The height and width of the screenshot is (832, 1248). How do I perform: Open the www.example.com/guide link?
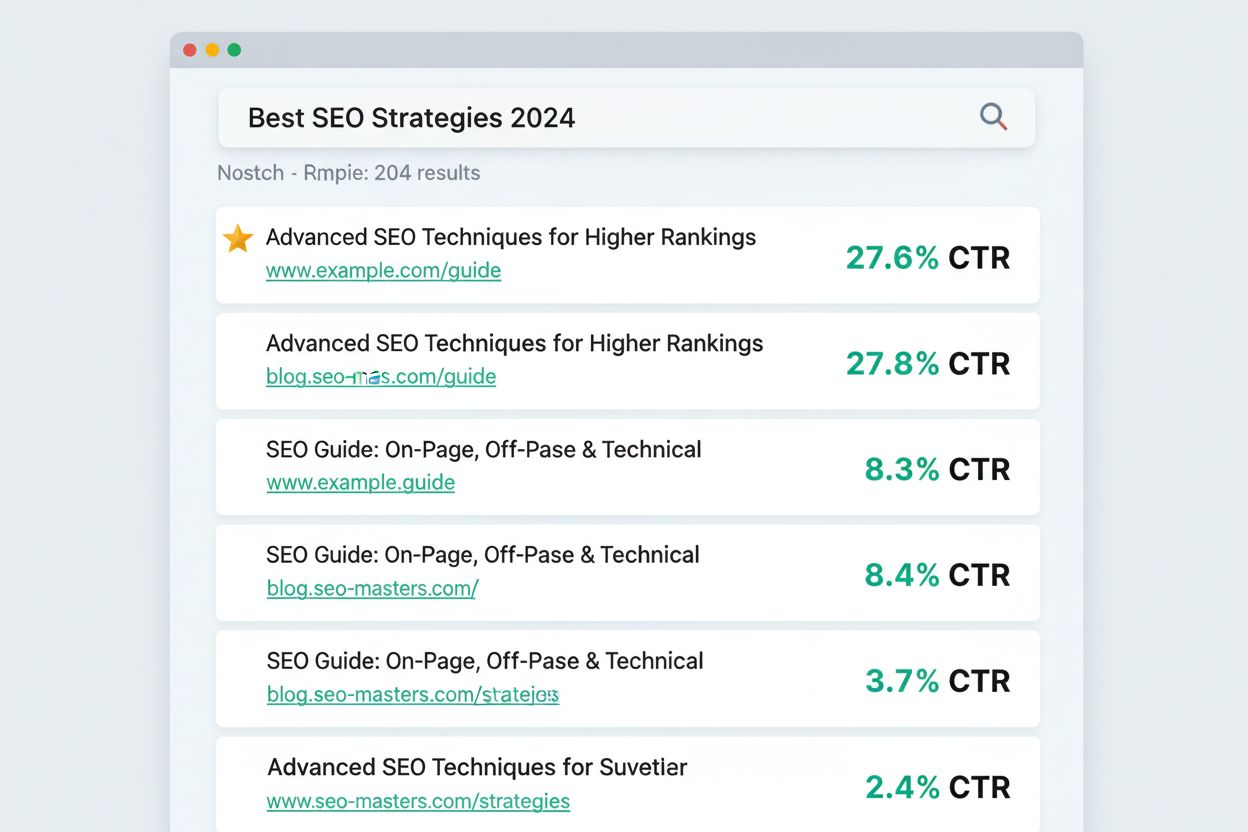pos(383,270)
